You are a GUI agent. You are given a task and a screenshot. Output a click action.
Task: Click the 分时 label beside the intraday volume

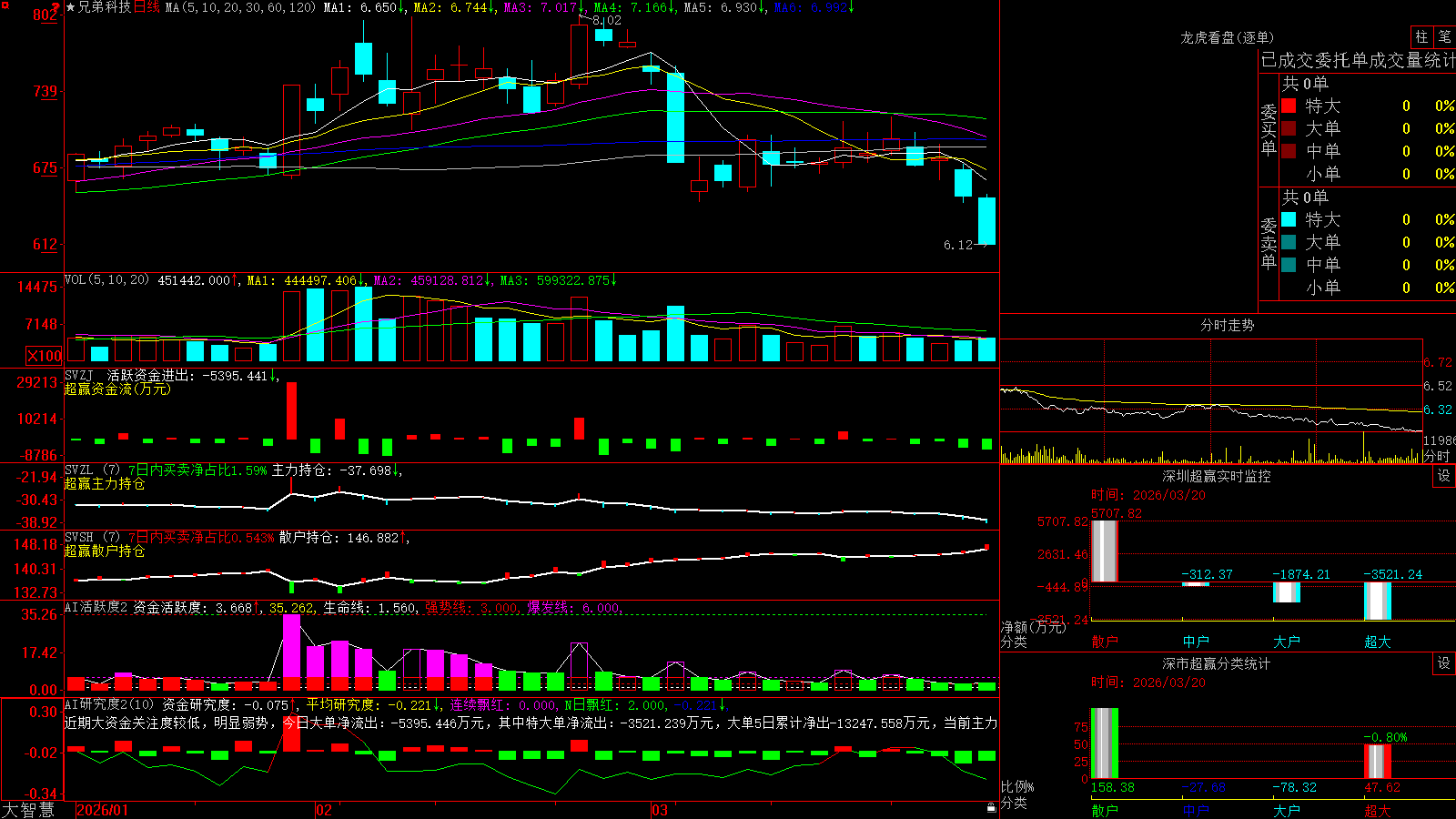[x=1436, y=456]
